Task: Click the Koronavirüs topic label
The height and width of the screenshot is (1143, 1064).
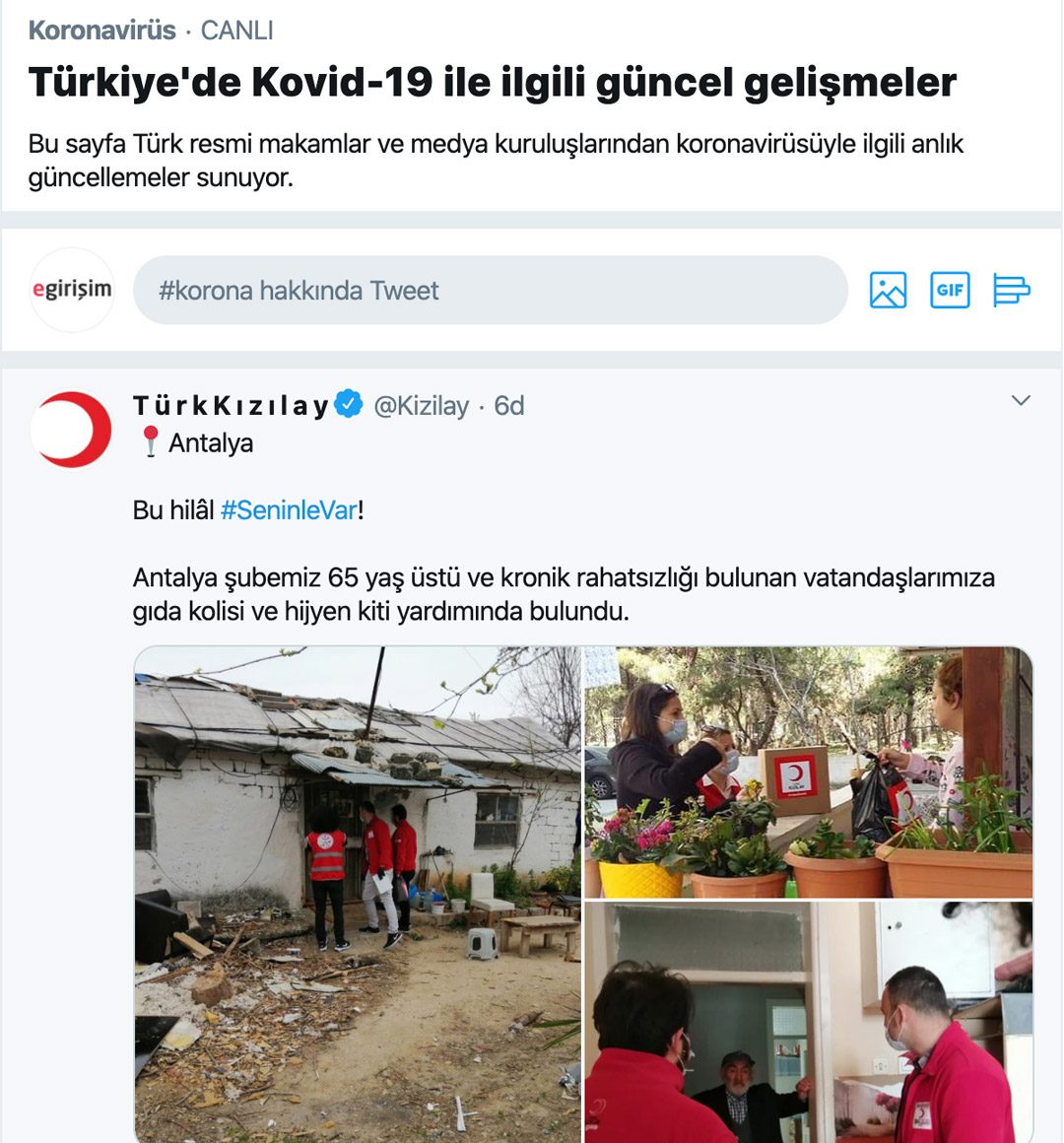Action: (102, 30)
